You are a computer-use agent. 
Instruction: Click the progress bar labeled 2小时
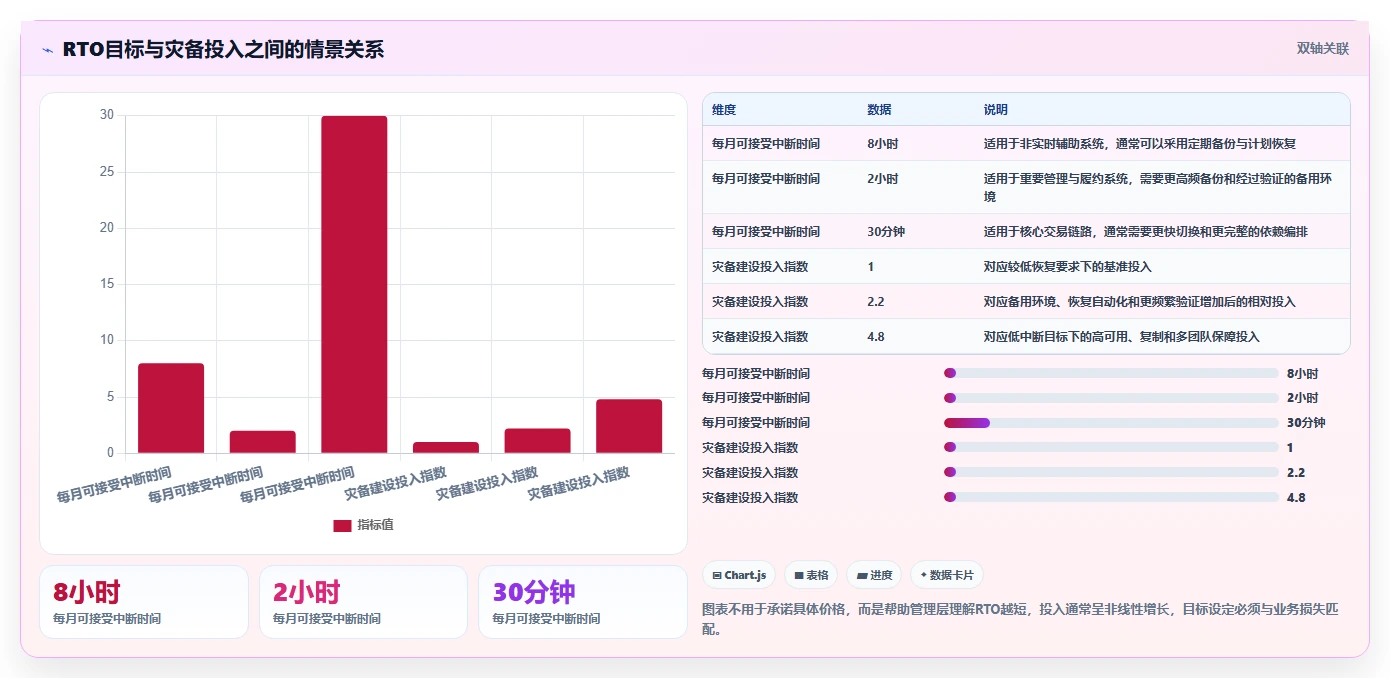pyautogui.click(x=1111, y=398)
